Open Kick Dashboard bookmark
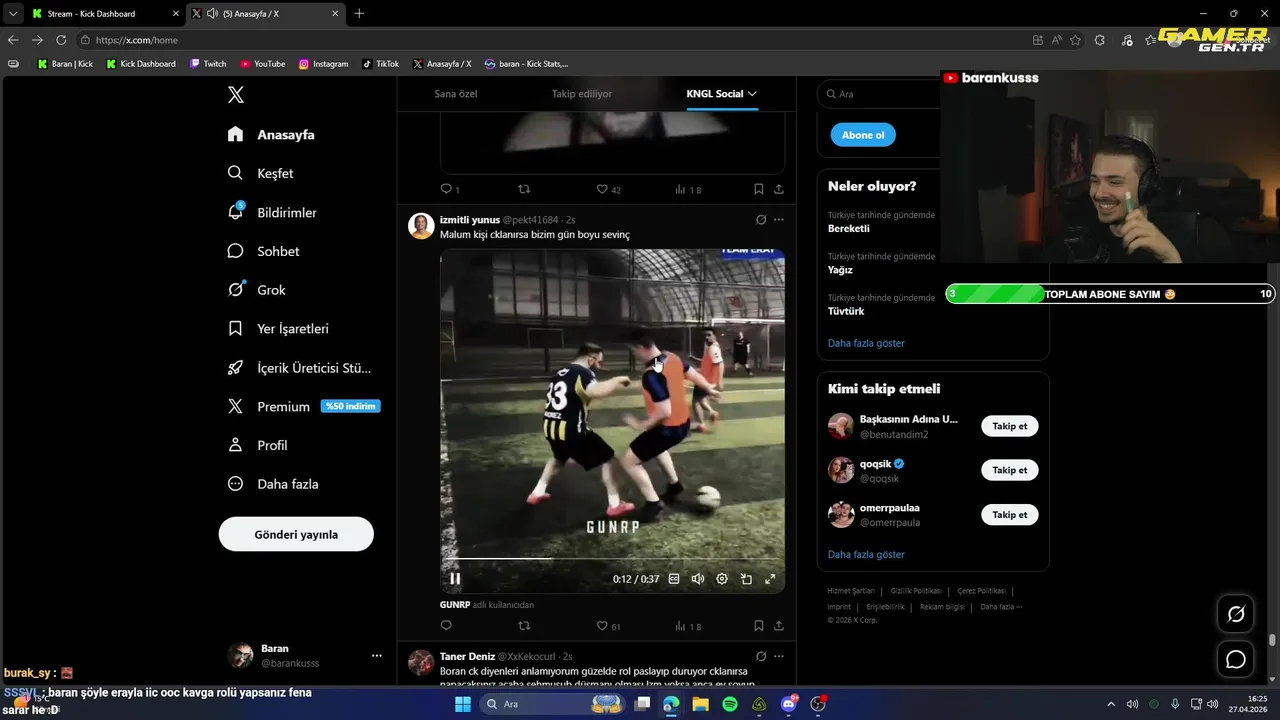Screen dimensions: 1280x720 tap(141, 64)
